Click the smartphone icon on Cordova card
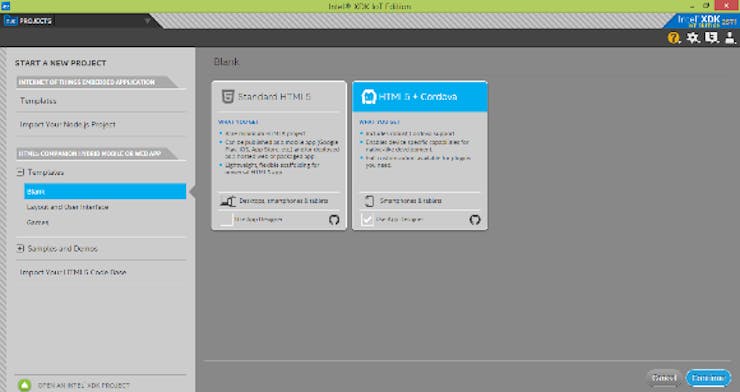The height and width of the screenshot is (392, 740). pos(369,201)
